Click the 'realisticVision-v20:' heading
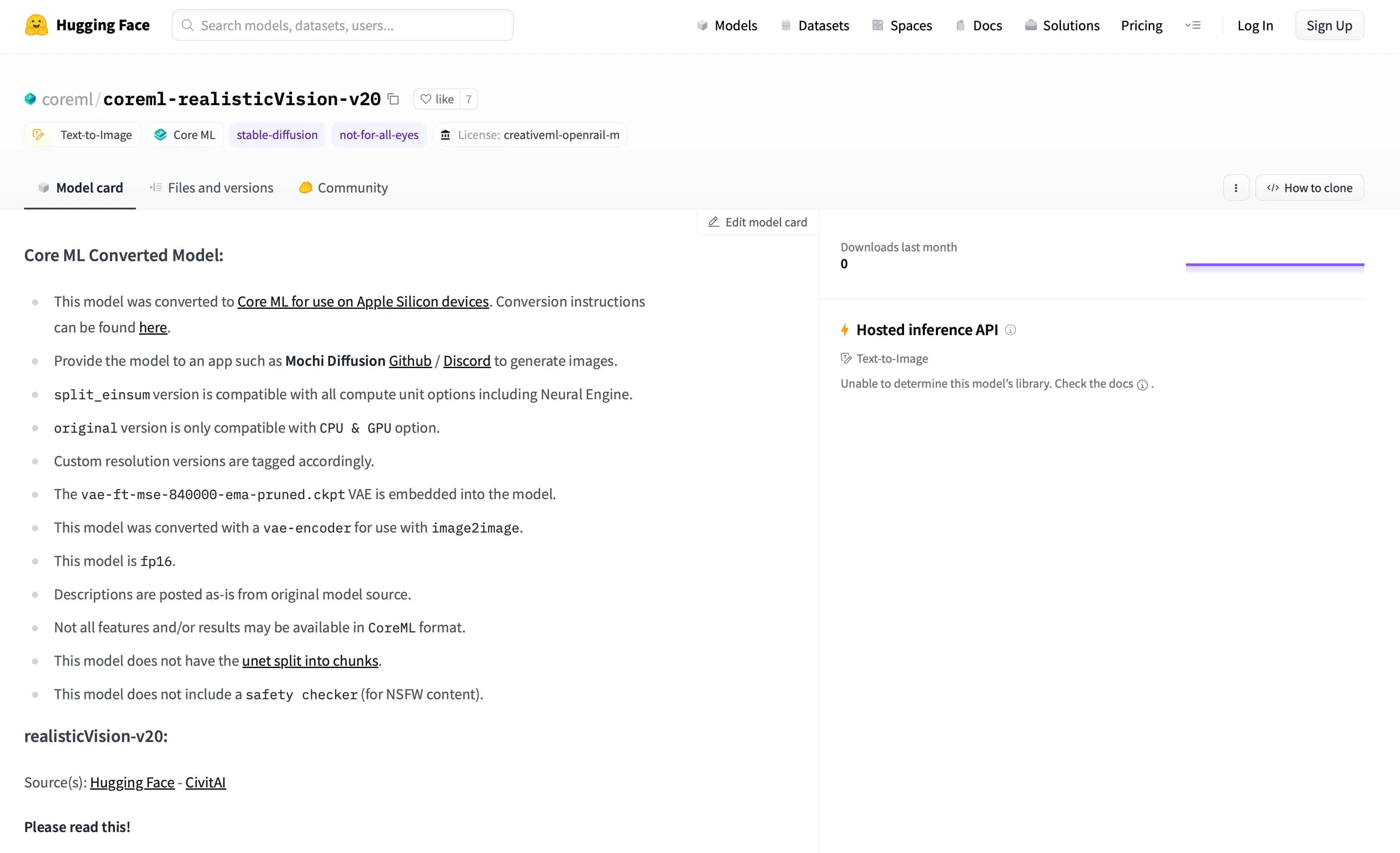 tap(96, 736)
